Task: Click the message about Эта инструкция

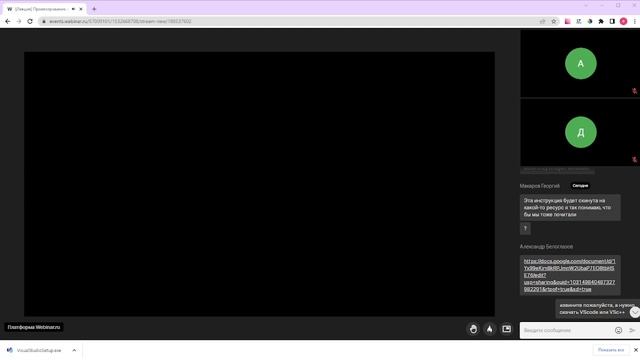Action: 570,207
